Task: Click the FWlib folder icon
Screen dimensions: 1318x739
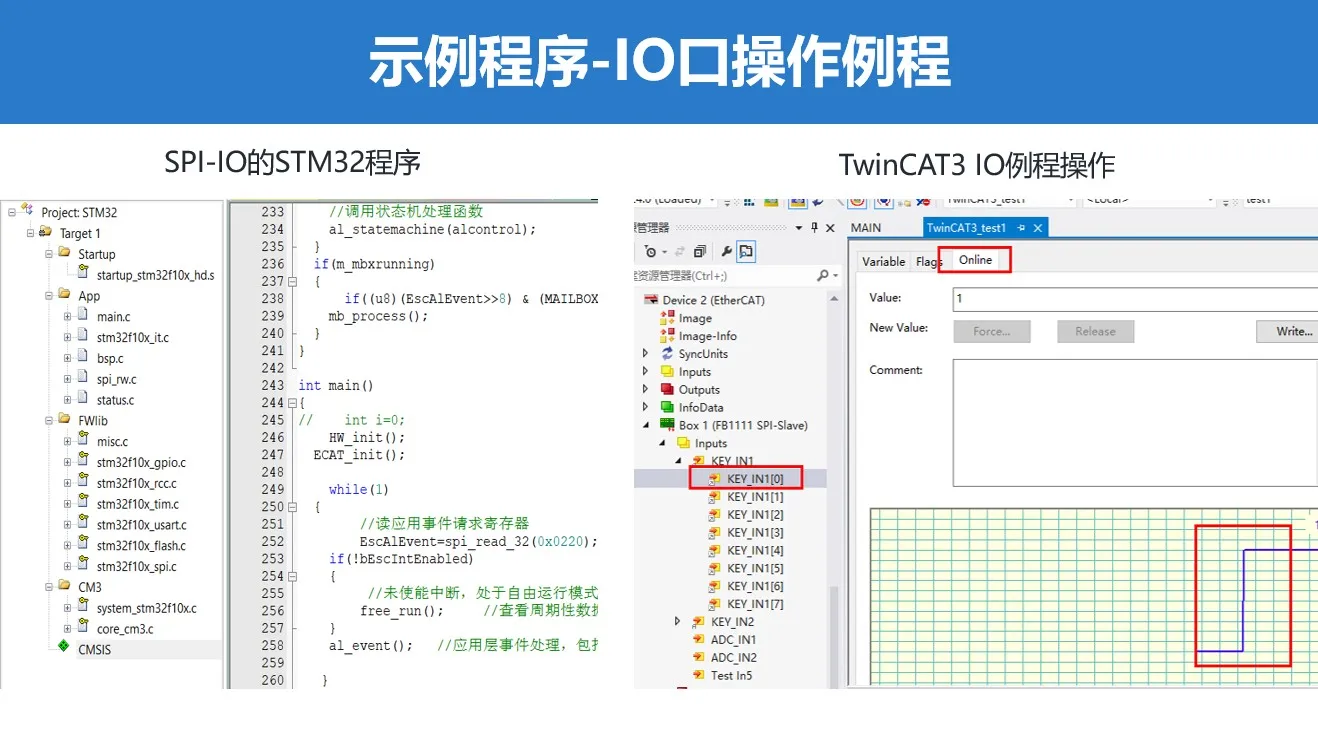Action: (65, 420)
